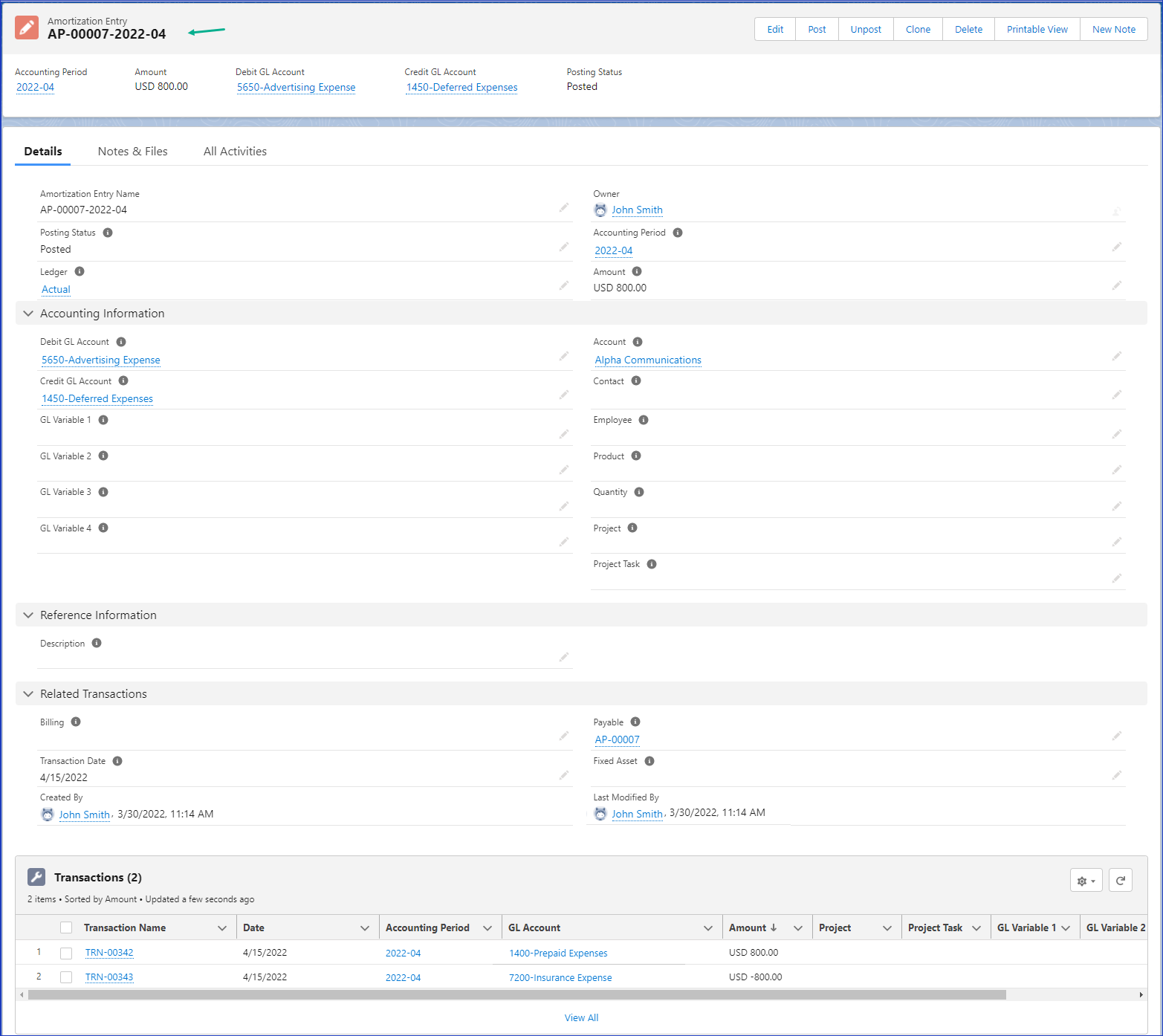Click the info icon next to Ledger

[x=80, y=272]
